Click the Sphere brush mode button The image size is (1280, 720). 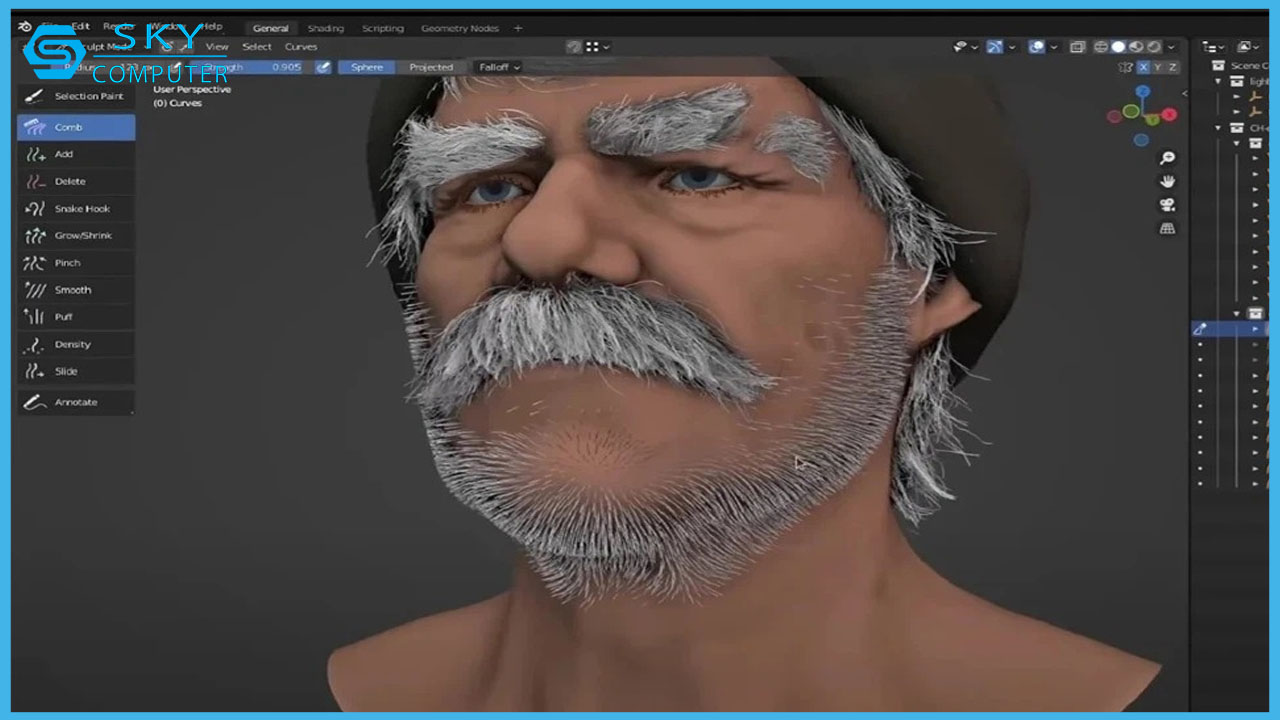[x=366, y=67]
